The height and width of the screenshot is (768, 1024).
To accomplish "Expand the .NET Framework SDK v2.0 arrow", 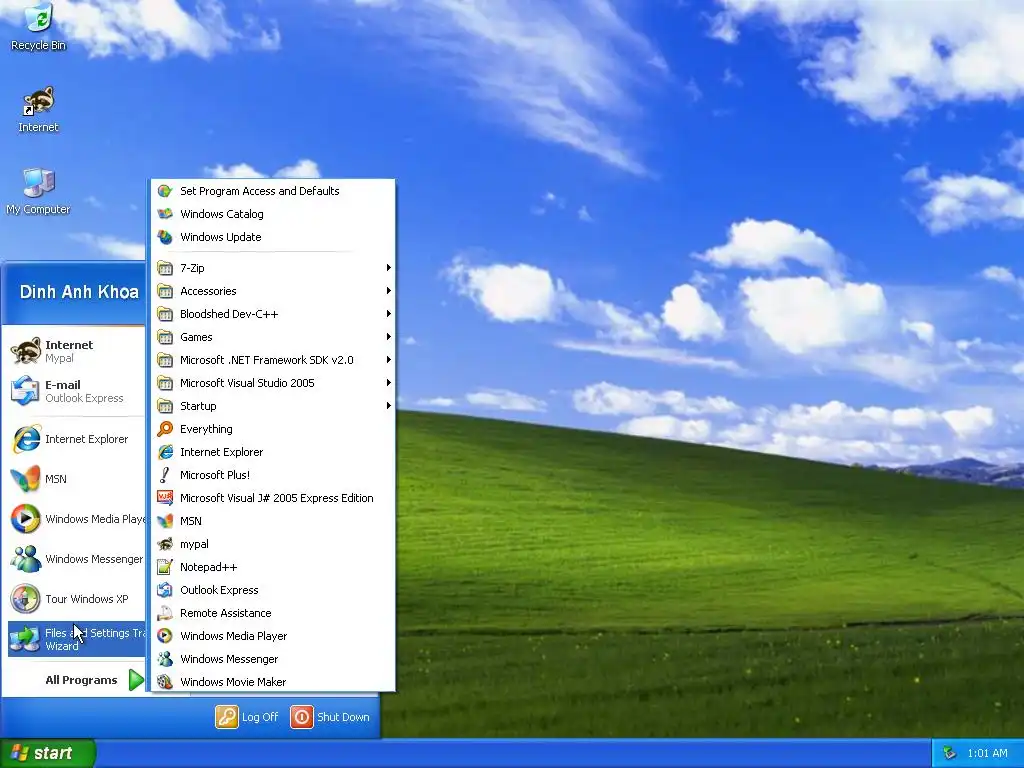I will (x=389, y=360).
